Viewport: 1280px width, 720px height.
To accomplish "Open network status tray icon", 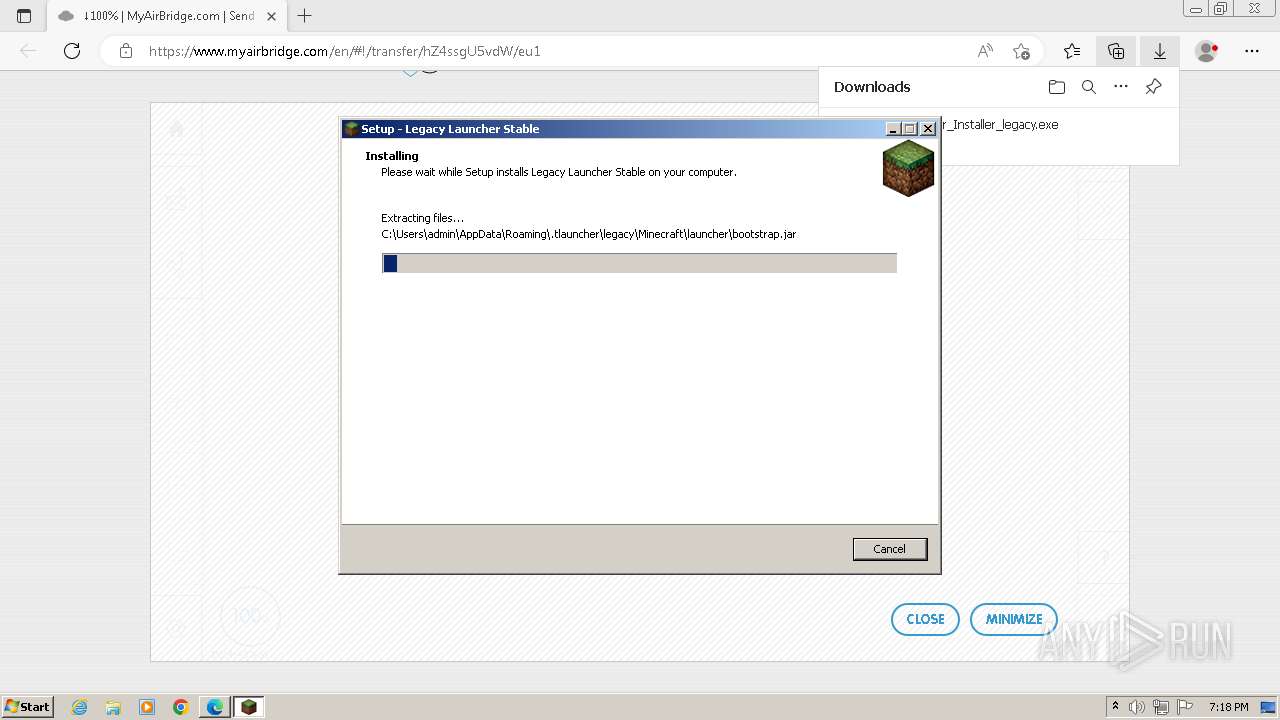I will (1161, 707).
